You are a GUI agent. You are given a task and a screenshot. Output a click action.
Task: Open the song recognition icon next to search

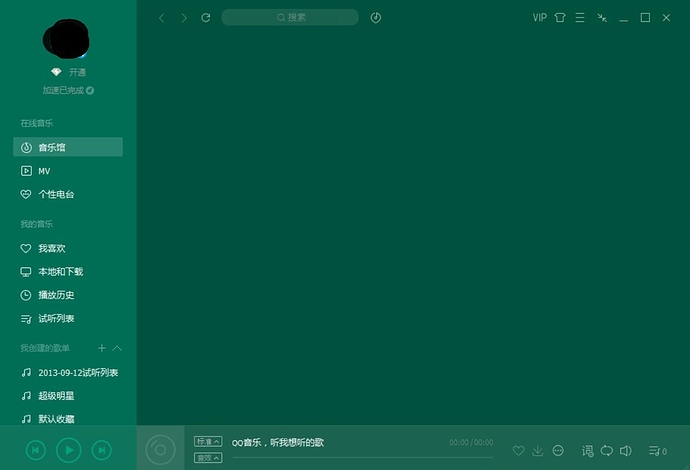click(x=375, y=18)
